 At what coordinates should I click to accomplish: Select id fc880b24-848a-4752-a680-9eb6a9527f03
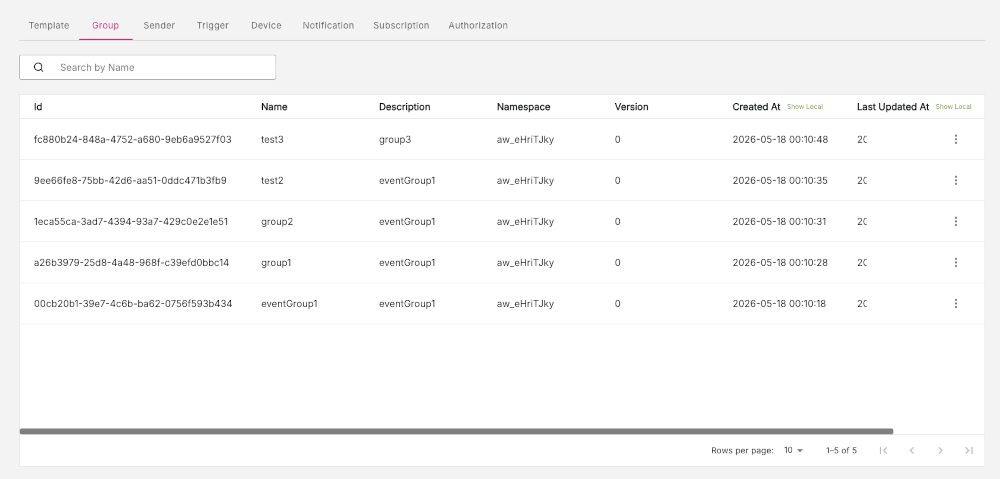[133, 139]
